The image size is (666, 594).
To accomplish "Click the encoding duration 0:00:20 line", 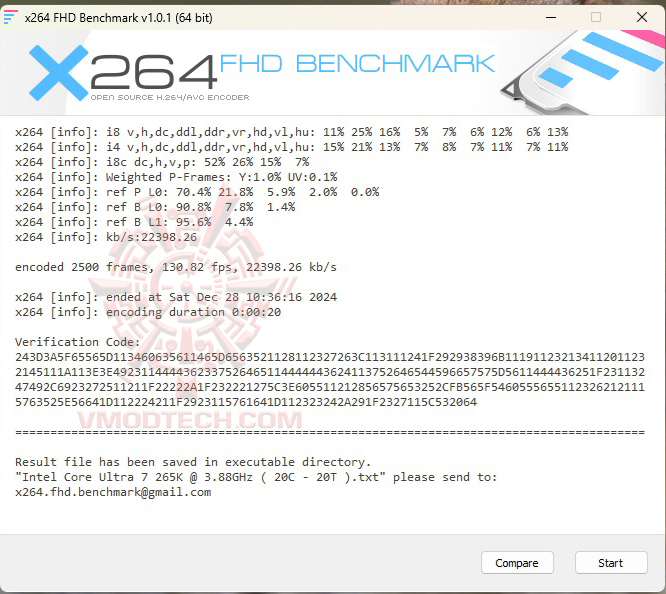I will [148, 312].
